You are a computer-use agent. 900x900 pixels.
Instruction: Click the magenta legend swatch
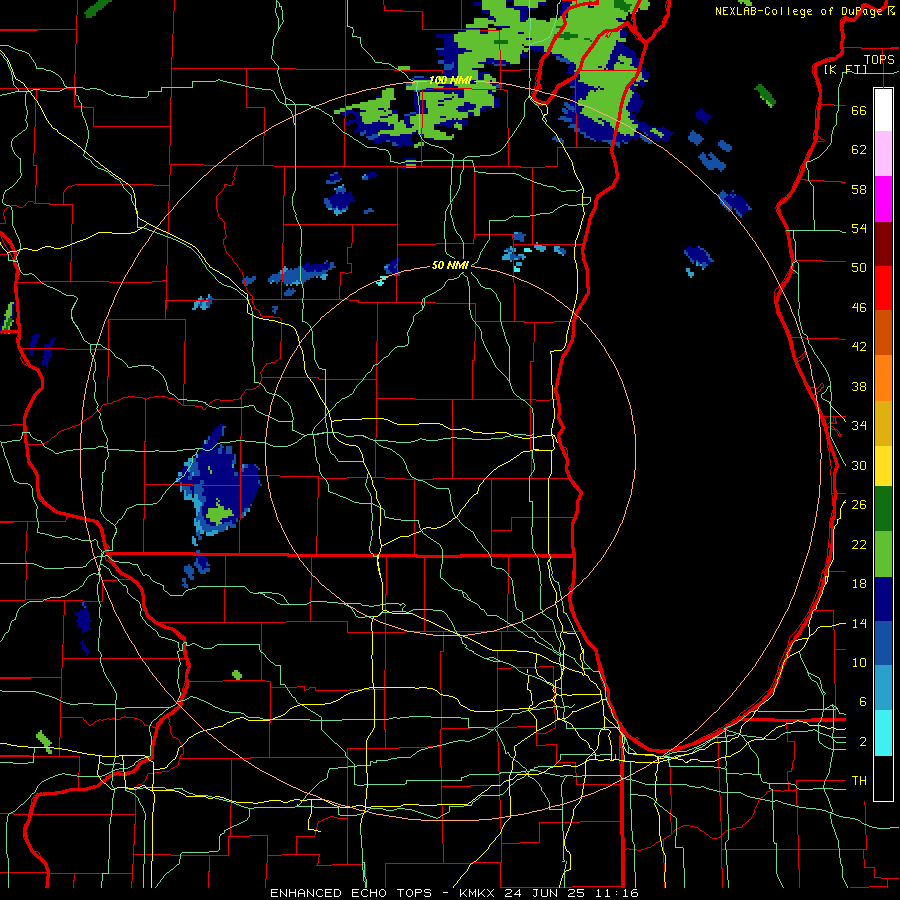click(883, 199)
